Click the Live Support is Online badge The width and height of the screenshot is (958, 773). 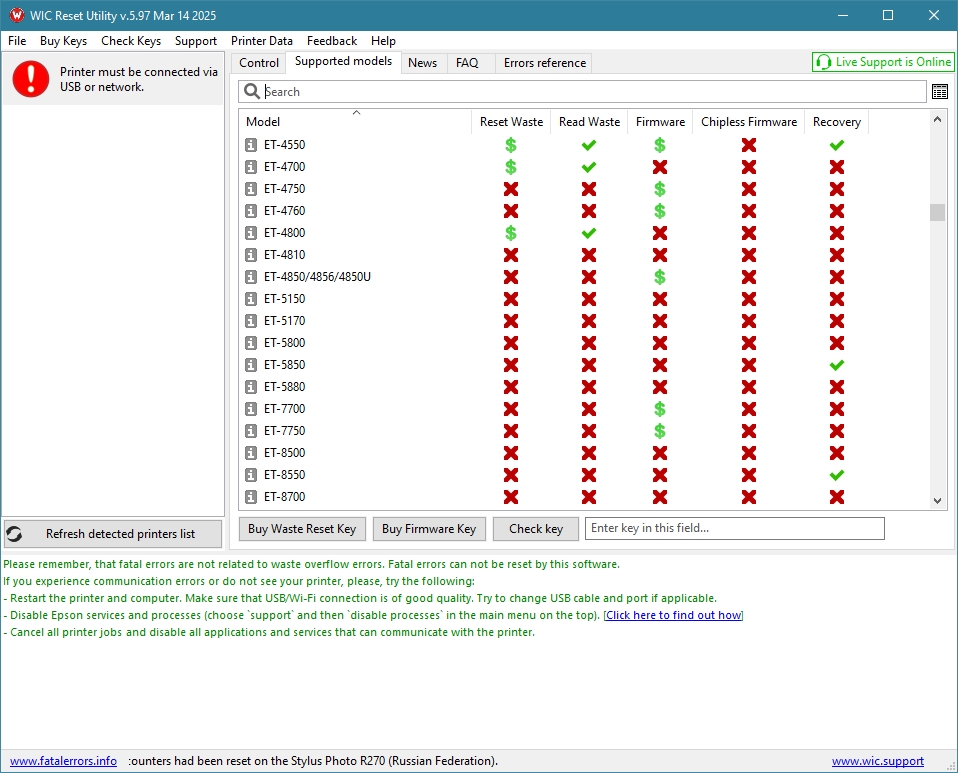883,62
